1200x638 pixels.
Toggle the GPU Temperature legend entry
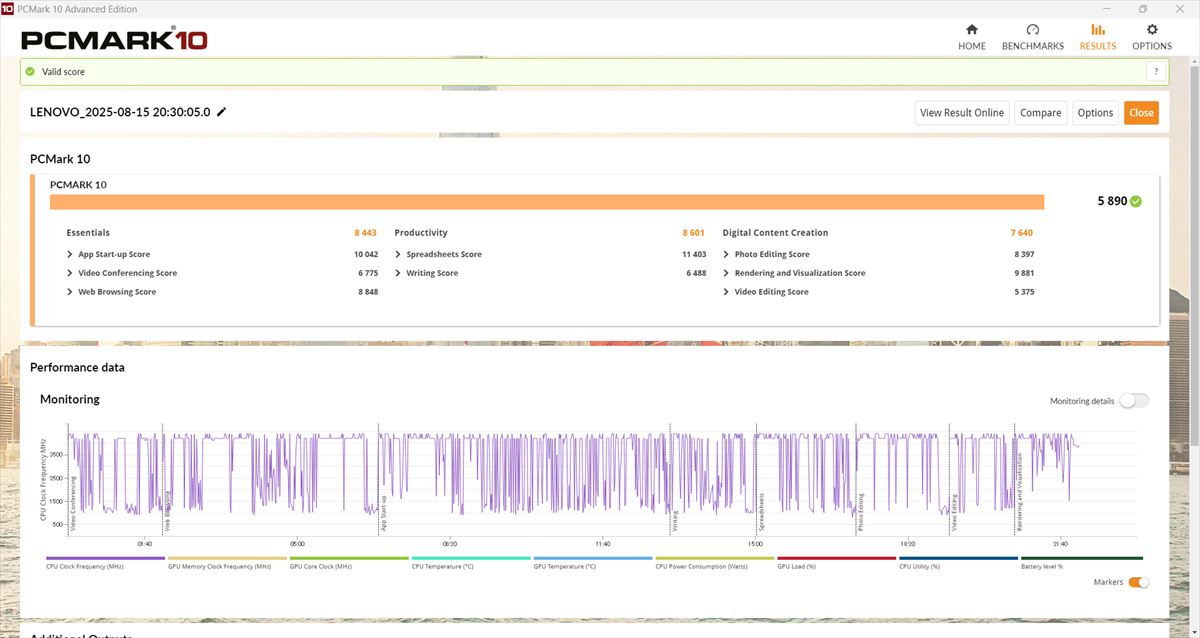click(x=593, y=563)
